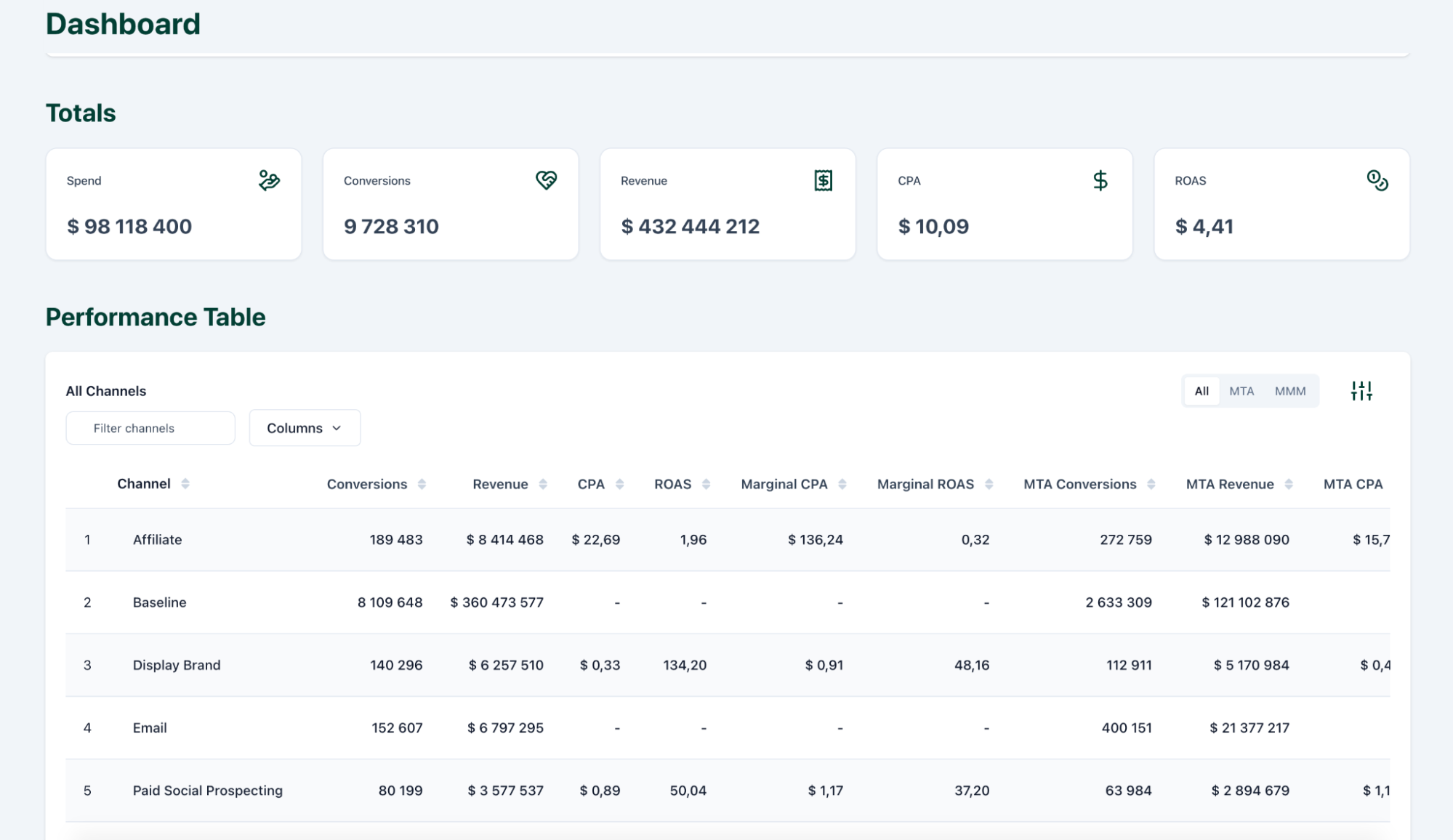The image size is (1453, 840).
Task: Click the CPA dollar sign icon
Action: pyautogui.click(x=1100, y=180)
